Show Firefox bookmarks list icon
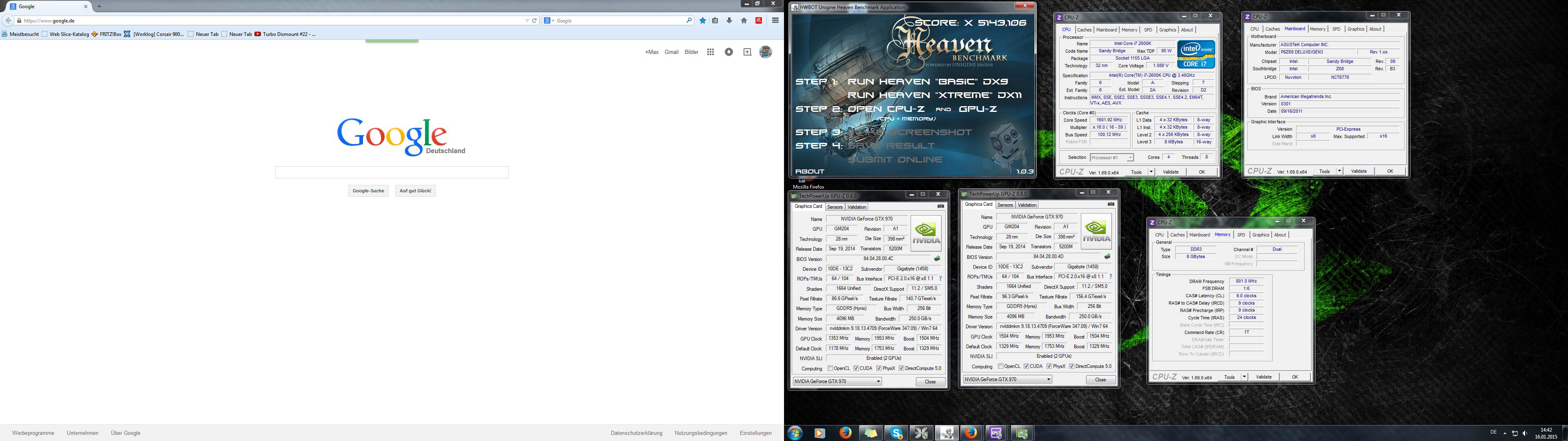The width and height of the screenshot is (1568, 441). 715,21
